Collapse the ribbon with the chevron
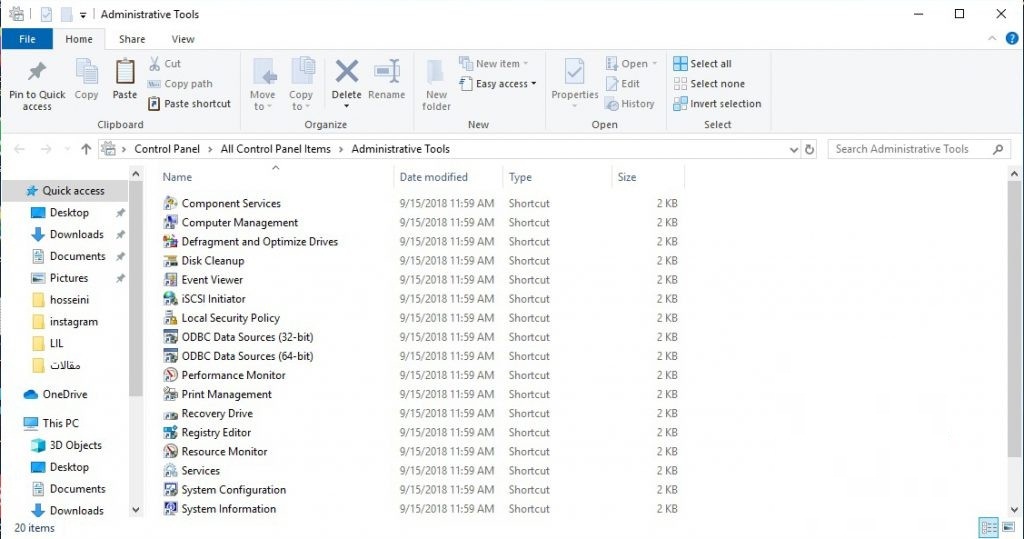 [994, 39]
